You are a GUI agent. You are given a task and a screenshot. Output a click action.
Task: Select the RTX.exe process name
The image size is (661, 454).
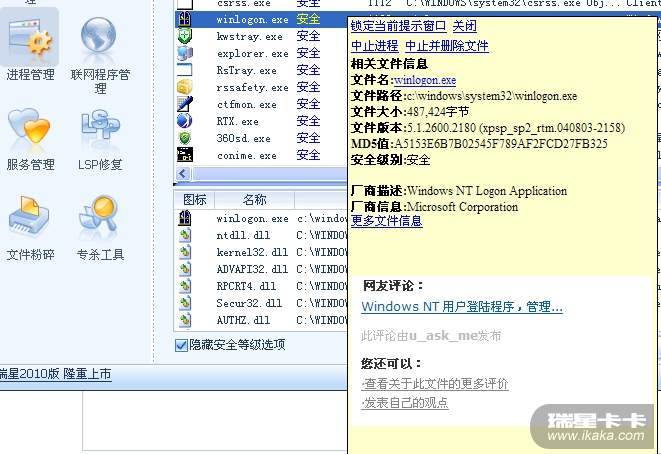pos(237,121)
